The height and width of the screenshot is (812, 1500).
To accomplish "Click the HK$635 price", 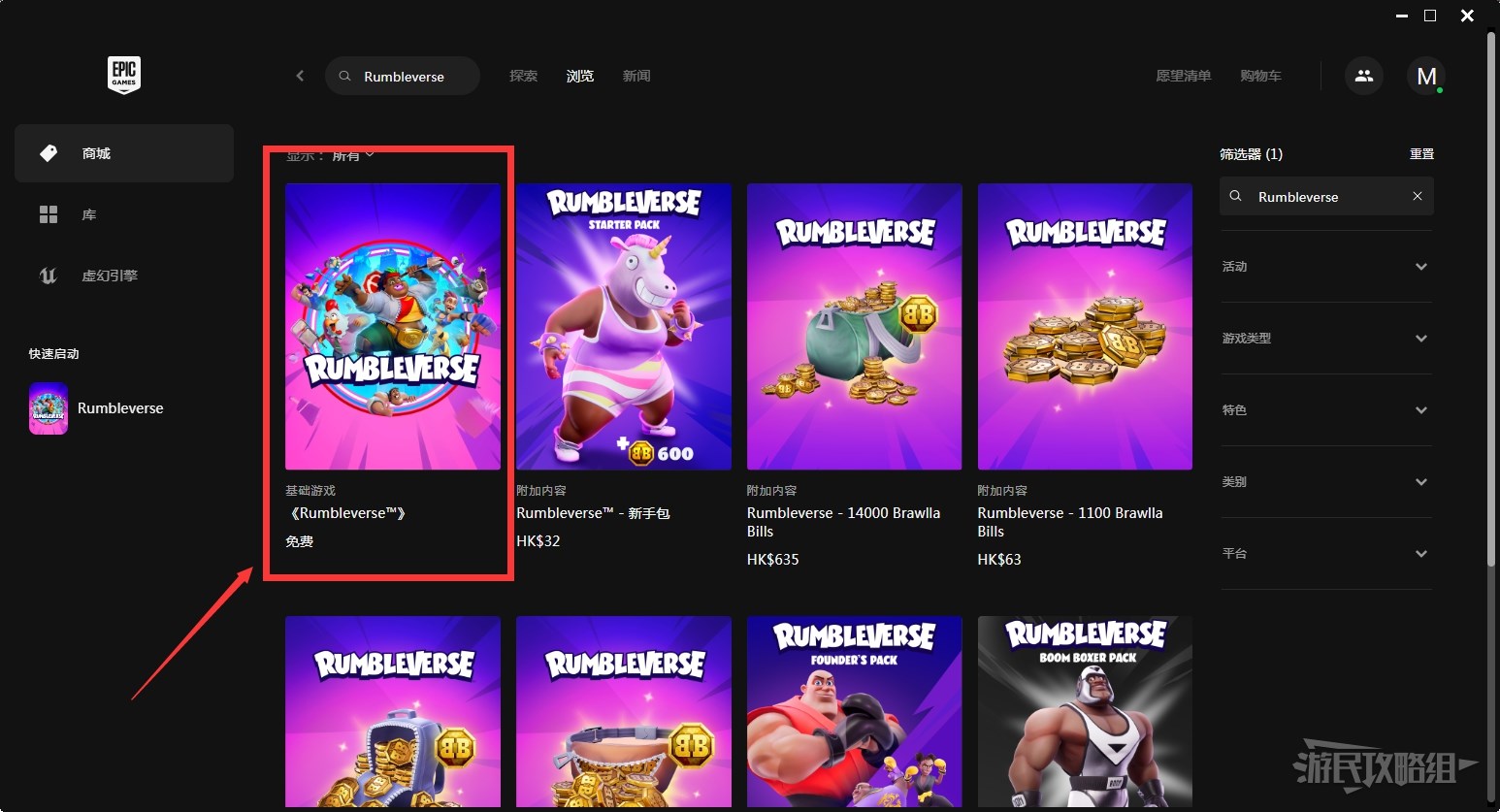I will pyautogui.click(x=773, y=560).
